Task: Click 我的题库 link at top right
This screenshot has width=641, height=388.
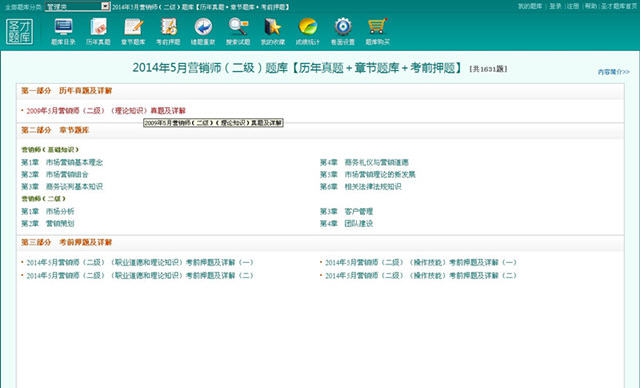Action: pos(530,6)
